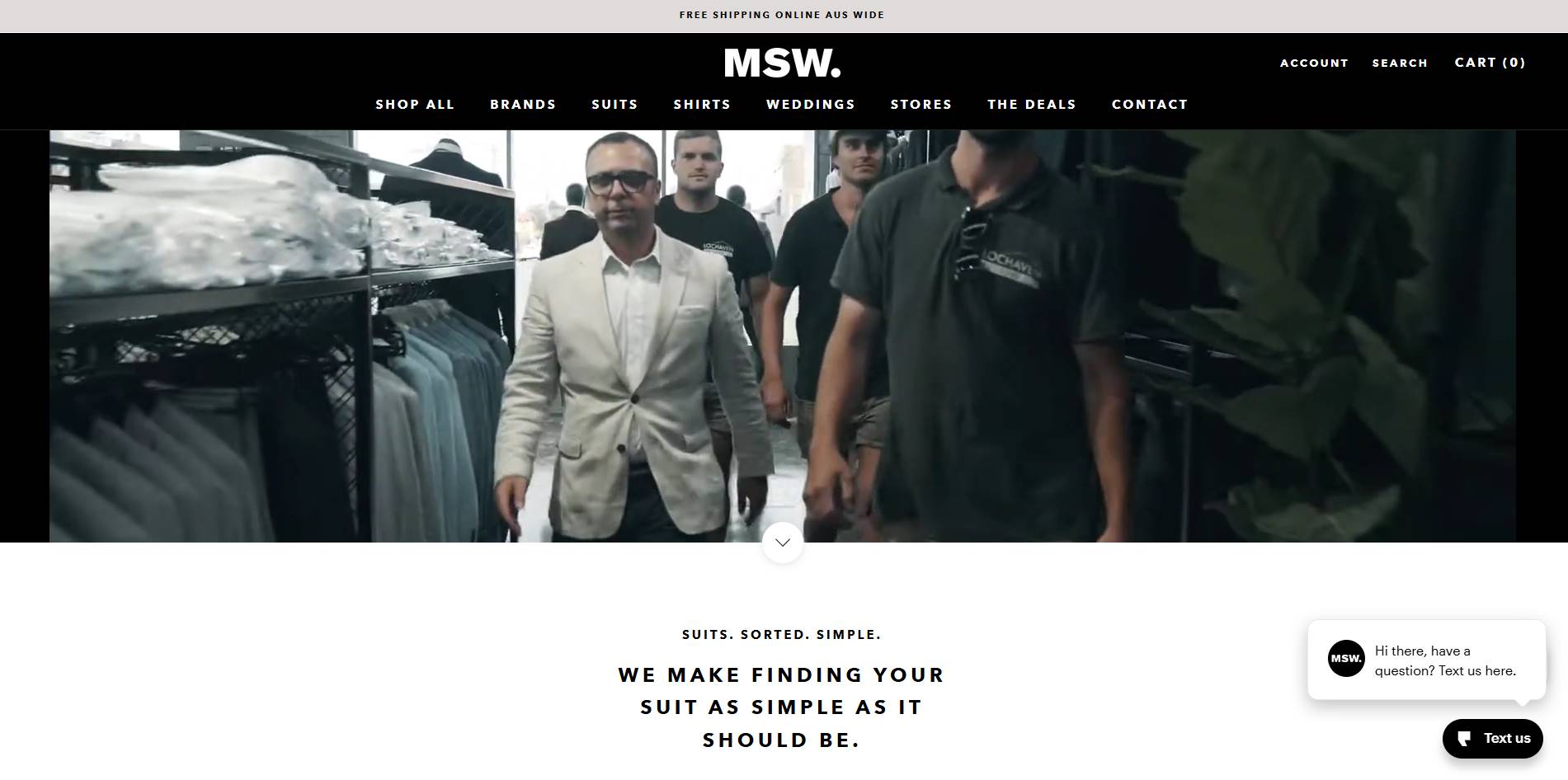Open the BRANDS menu
The height and width of the screenshot is (780, 1568).
pos(523,105)
